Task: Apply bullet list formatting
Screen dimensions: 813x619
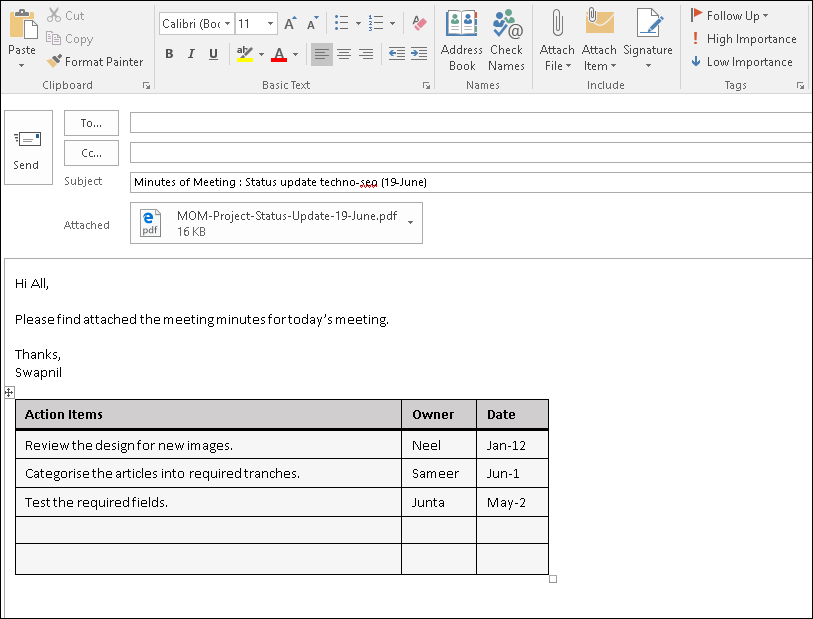Action: pyautogui.click(x=341, y=23)
